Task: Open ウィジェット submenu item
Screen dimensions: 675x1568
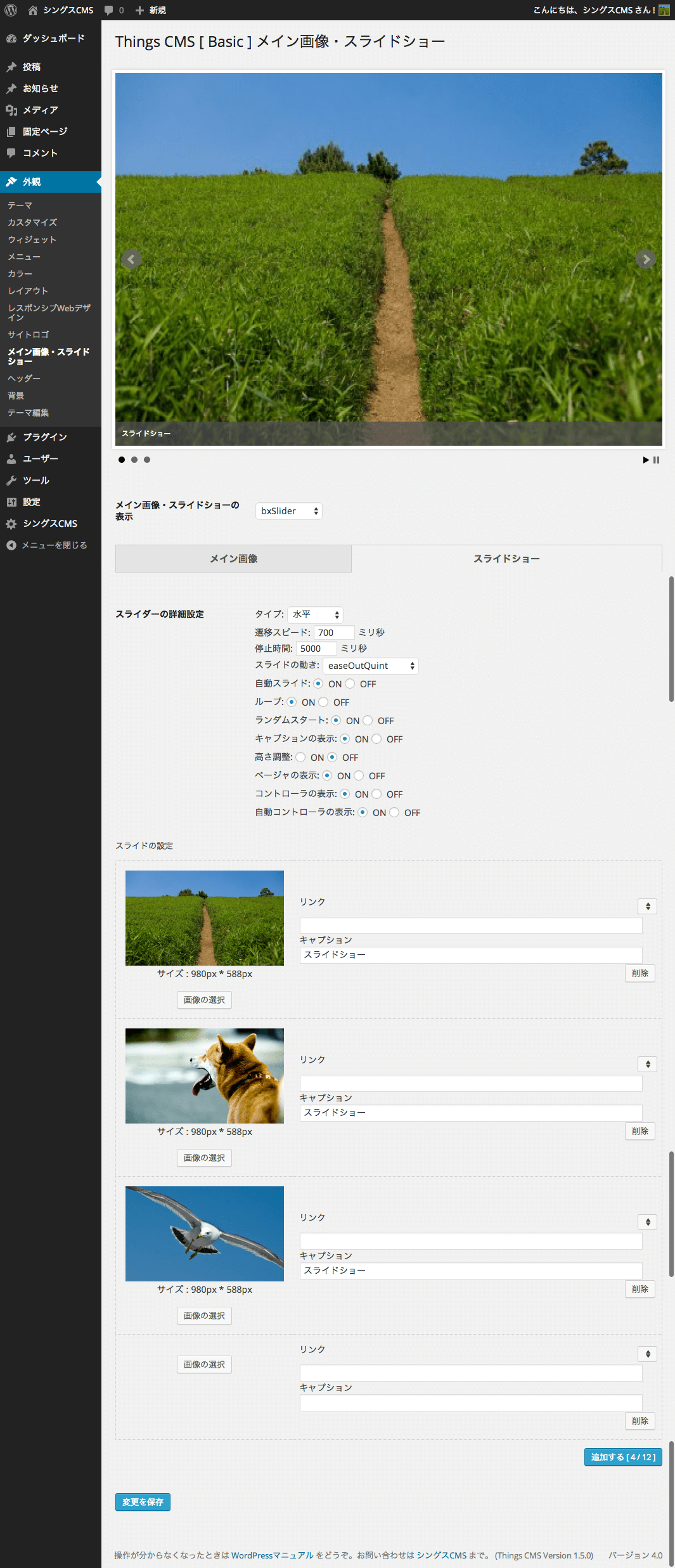Action: click(x=32, y=240)
